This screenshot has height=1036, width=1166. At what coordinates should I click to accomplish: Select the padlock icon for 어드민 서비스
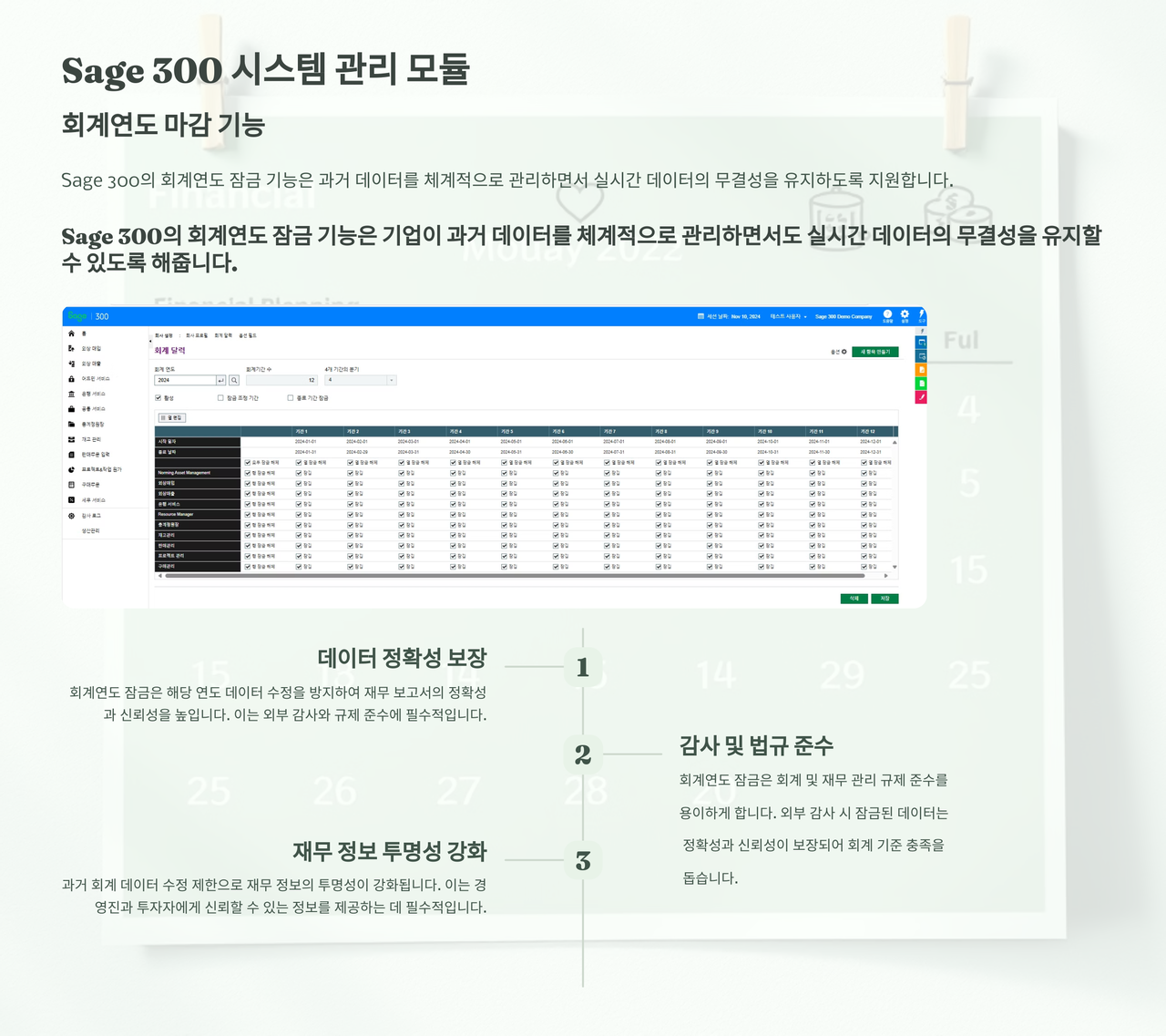[x=71, y=378]
